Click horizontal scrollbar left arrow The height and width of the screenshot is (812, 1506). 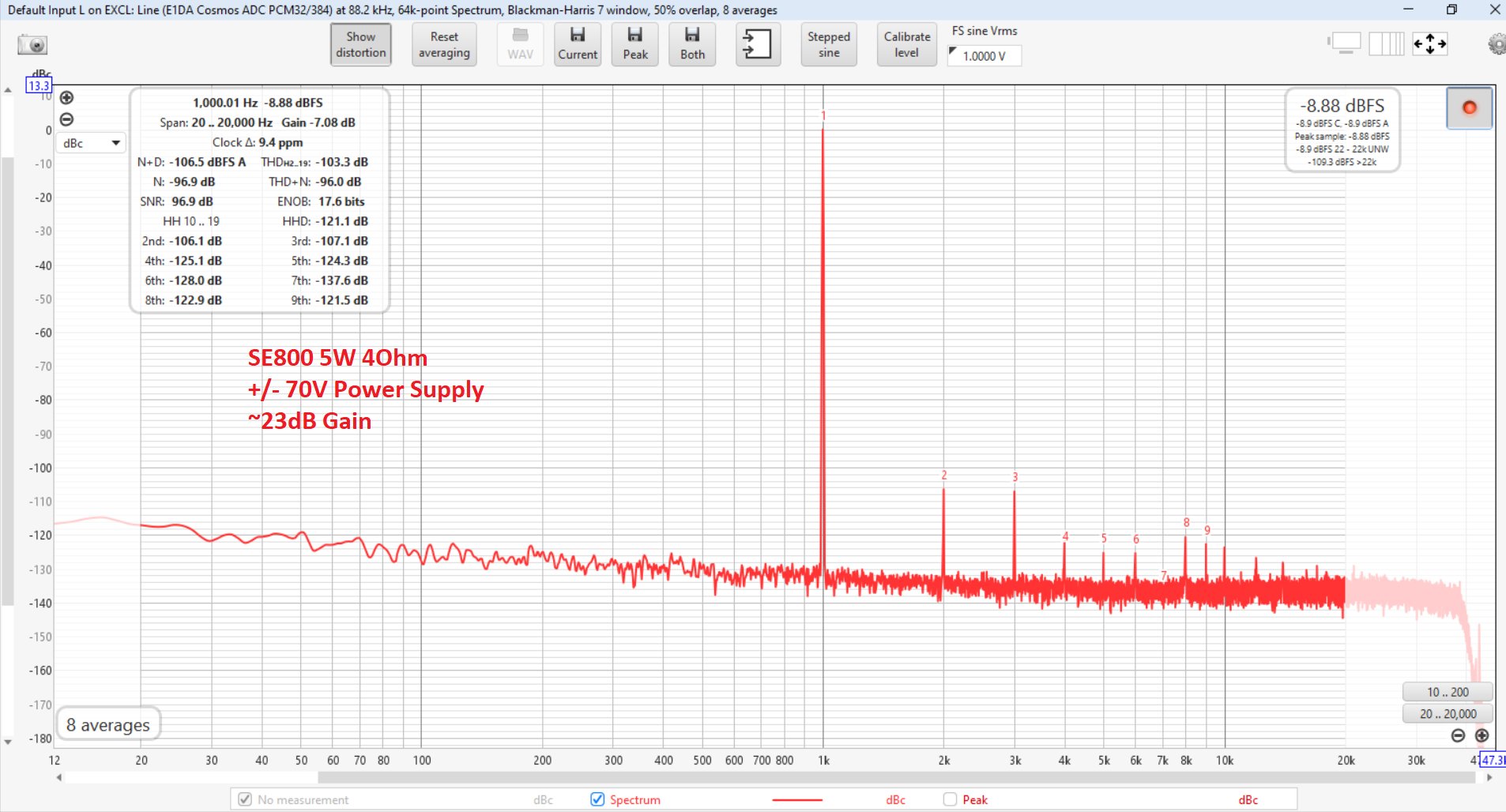[x=59, y=777]
